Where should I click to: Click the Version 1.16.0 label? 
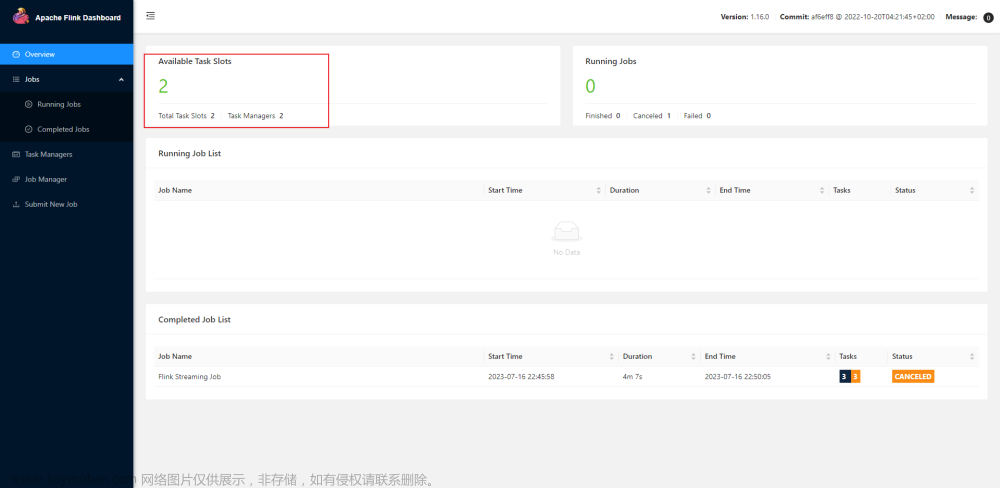[744, 17]
